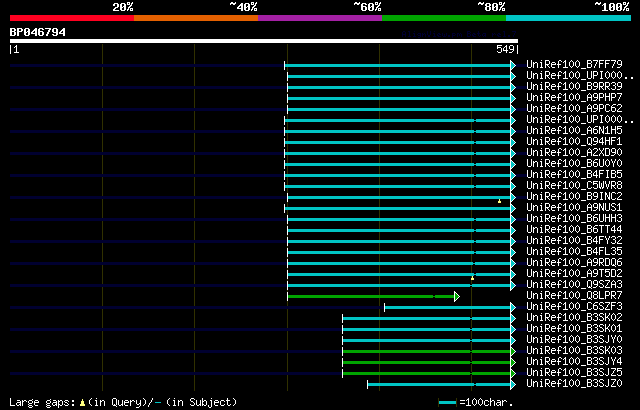640x410 pixels.
Task: Click the query end position 549 label
Action: point(505,49)
